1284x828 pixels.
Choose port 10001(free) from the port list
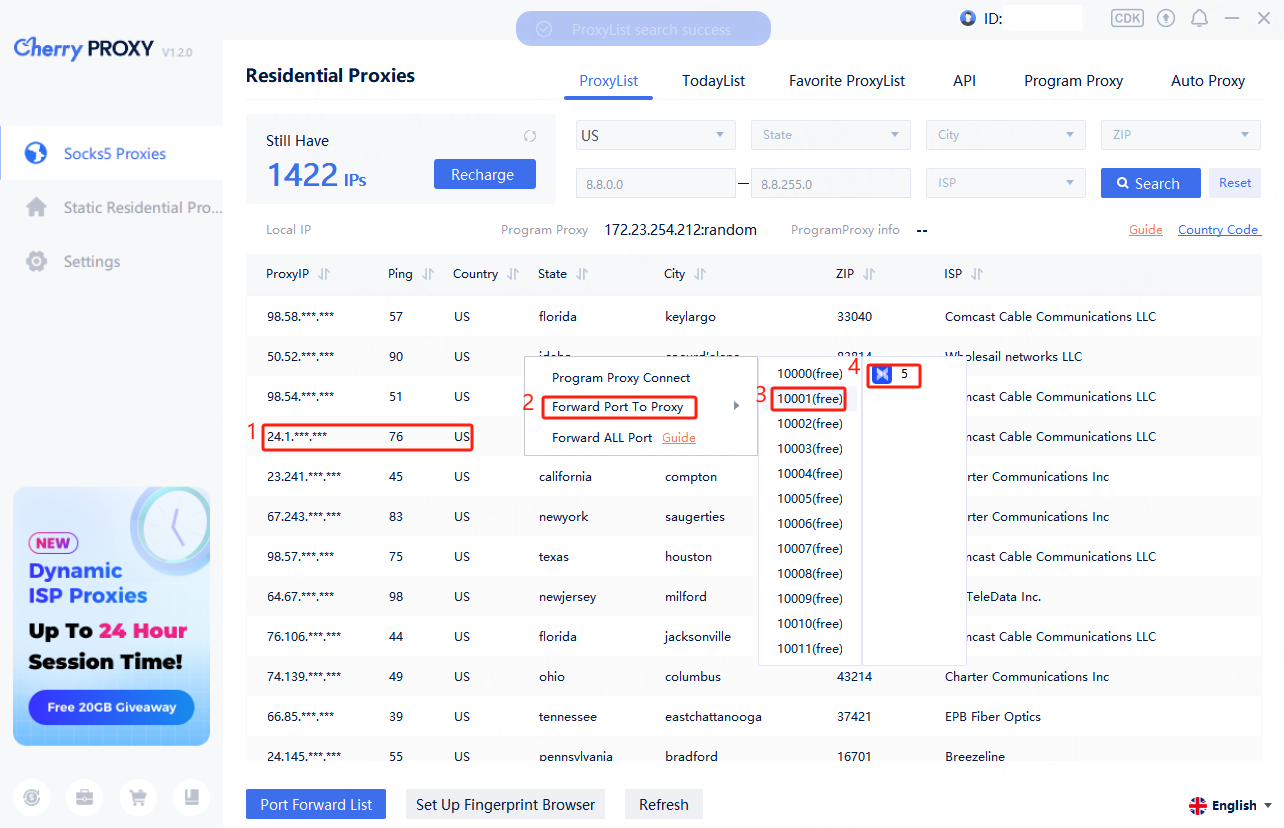(810, 399)
